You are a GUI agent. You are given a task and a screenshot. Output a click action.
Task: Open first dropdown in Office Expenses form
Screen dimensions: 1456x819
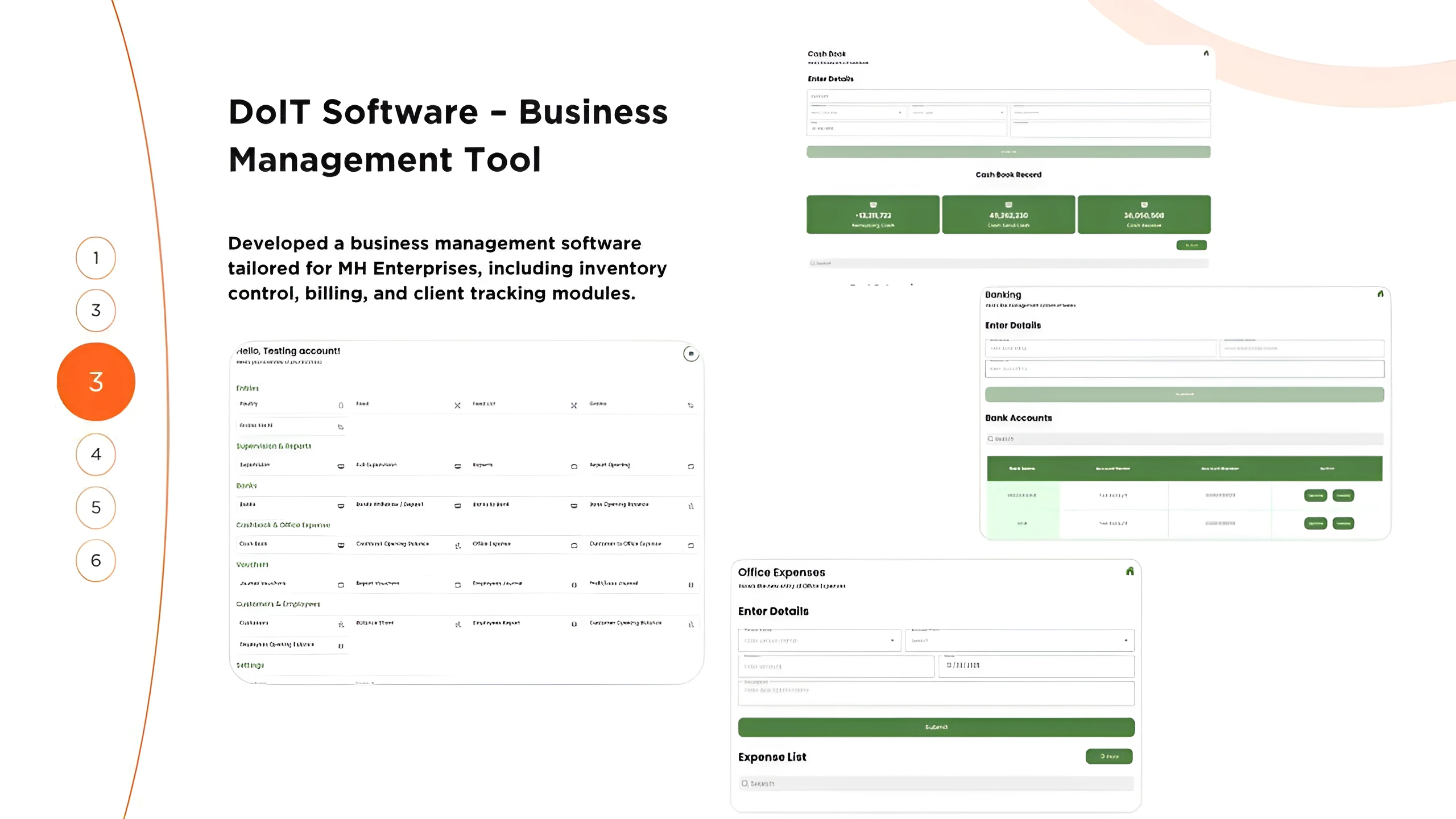click(x=819, y=640)
